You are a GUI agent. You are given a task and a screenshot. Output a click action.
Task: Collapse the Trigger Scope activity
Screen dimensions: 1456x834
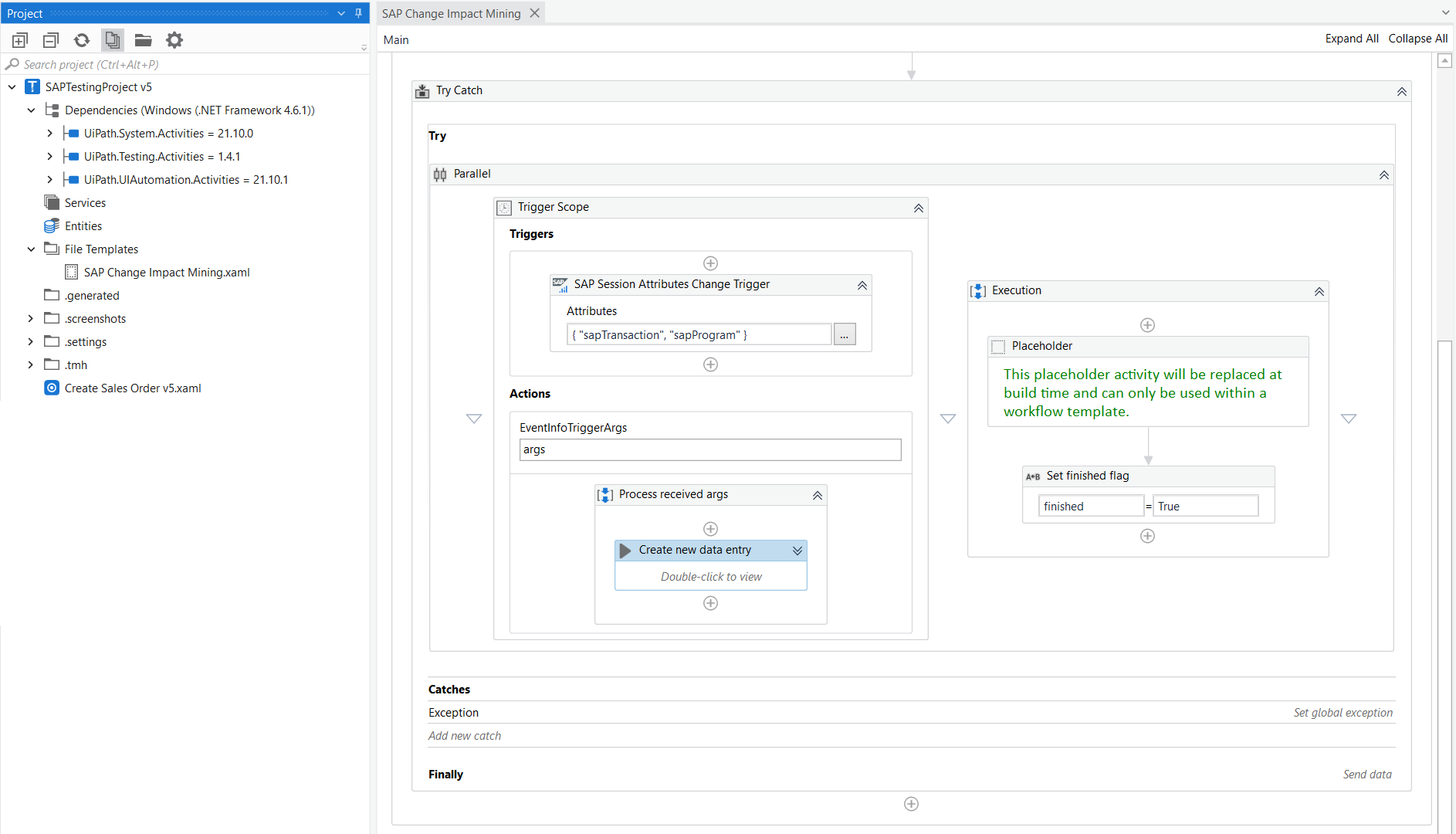pyautogui.click(x=919, y=208)
